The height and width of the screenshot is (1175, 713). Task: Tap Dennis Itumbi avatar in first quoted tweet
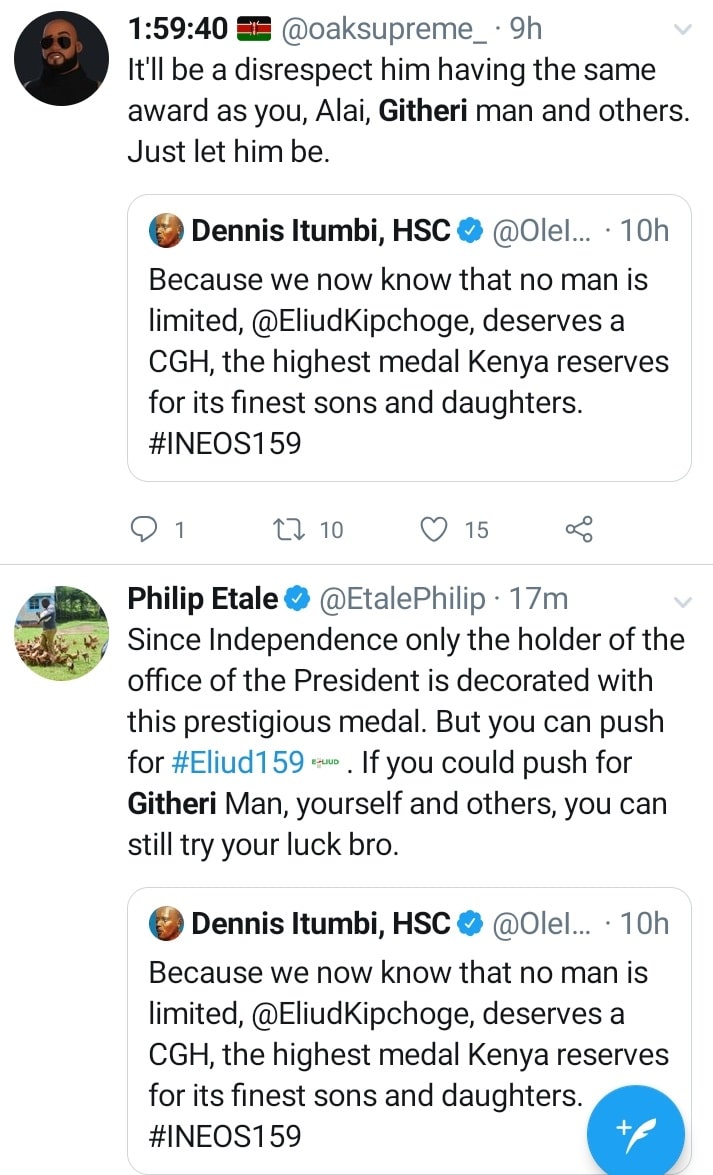(166, 231)
